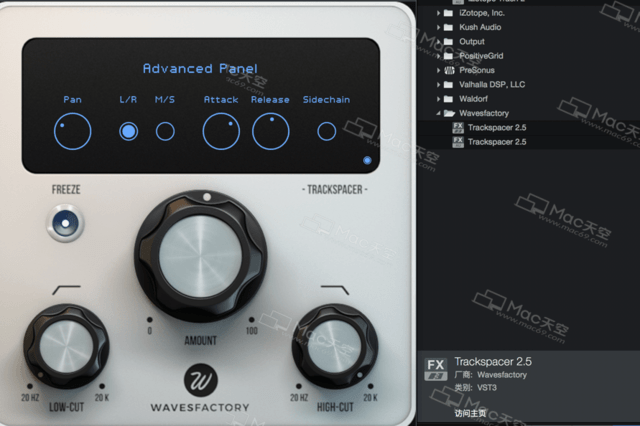
Task: Toggle the Freeze button
Action: 65,223
